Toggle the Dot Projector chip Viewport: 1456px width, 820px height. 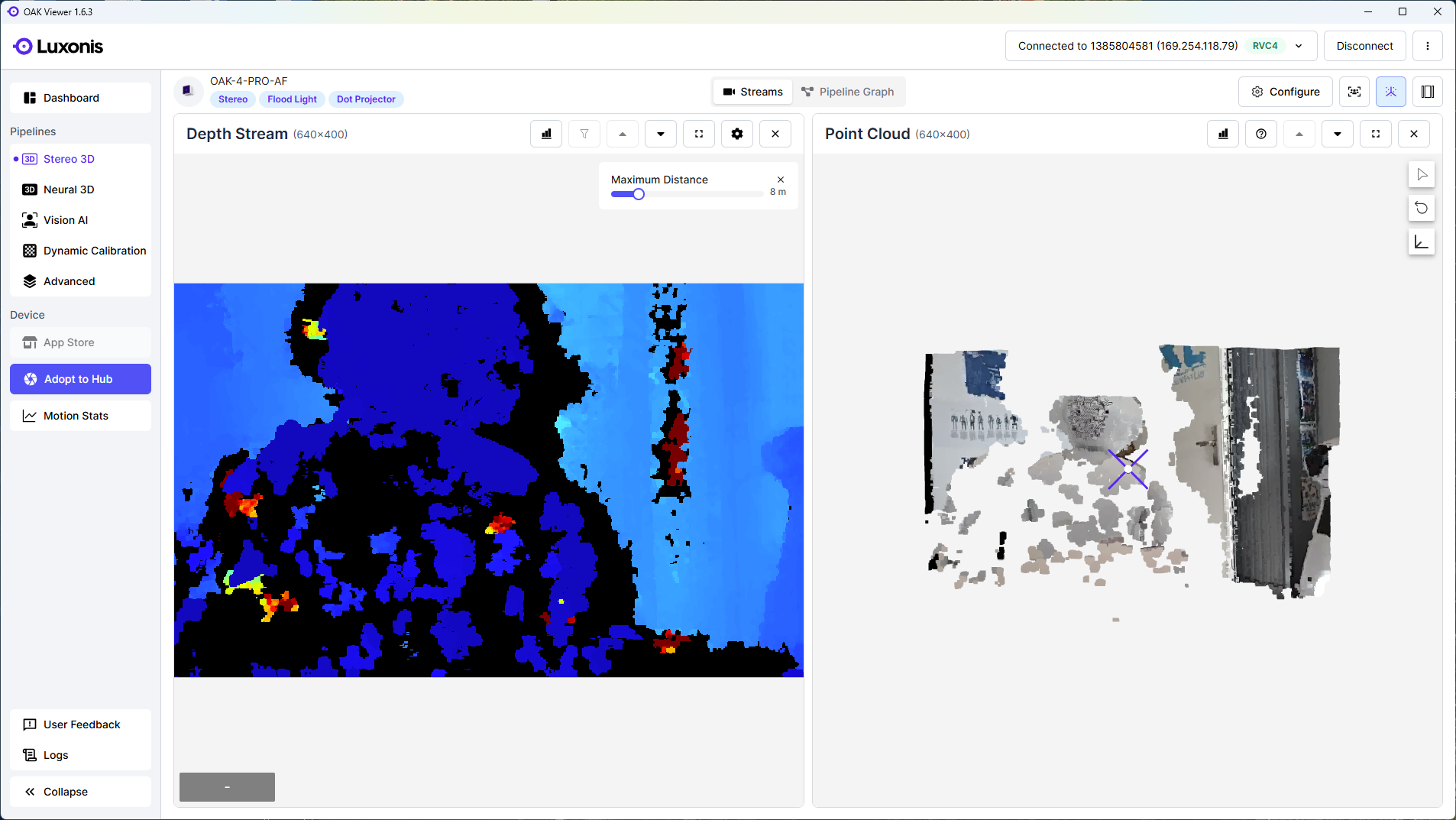coord(366,99)
